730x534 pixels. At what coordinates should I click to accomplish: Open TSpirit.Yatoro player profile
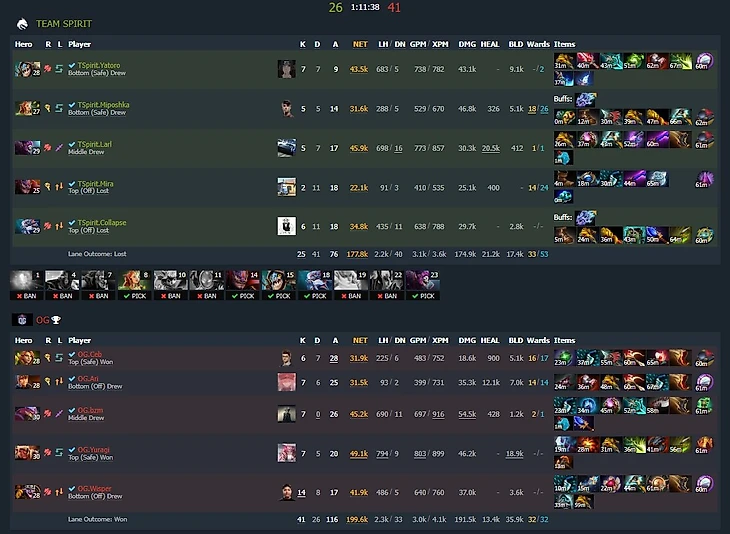[99, 65]
